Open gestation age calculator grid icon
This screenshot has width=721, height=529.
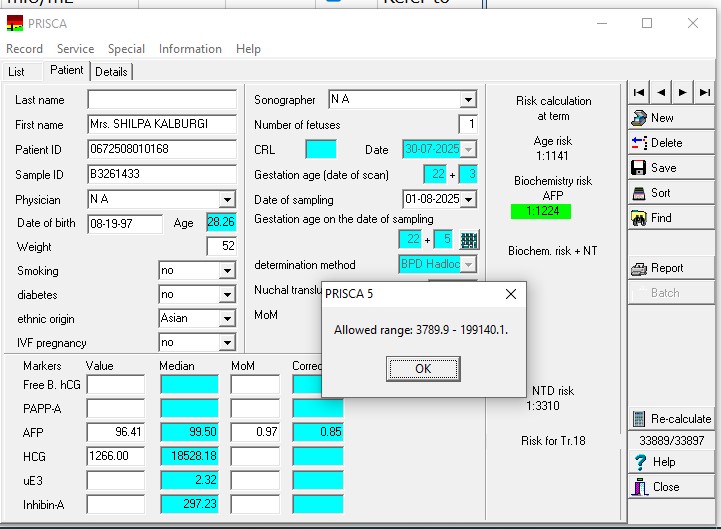pyautogui.click(x=469, y=240)
